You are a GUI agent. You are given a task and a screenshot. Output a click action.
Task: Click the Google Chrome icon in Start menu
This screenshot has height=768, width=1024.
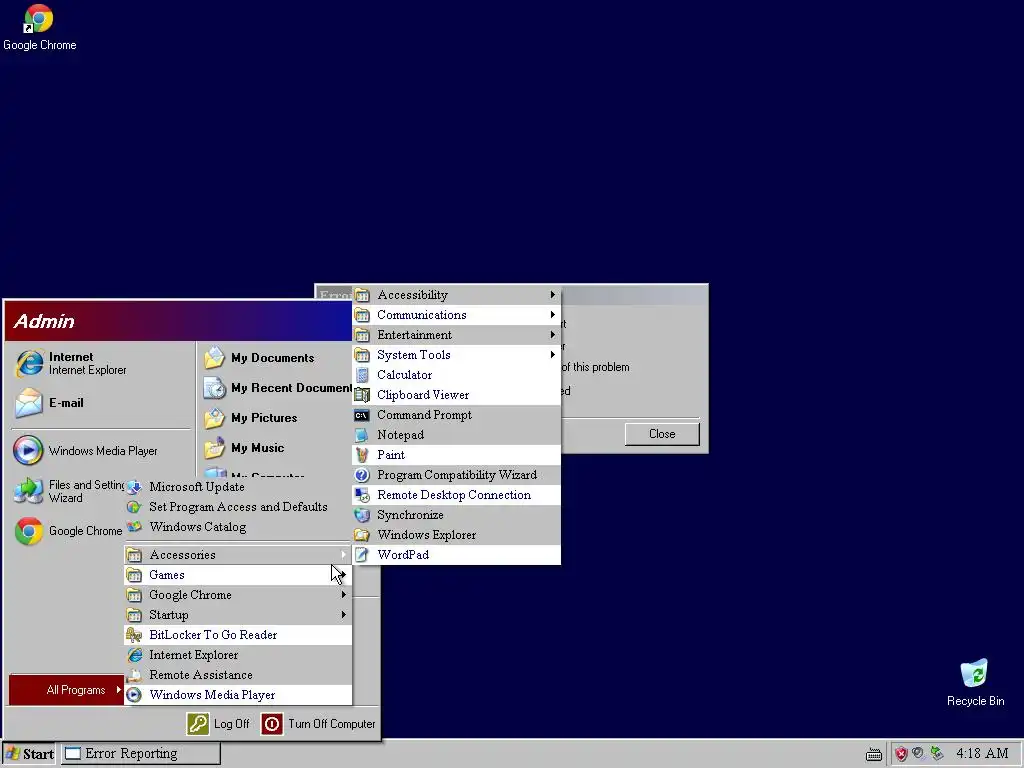coord(29,531)
